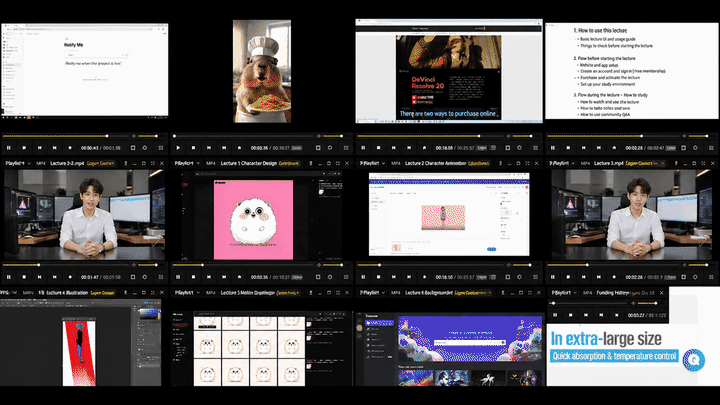
Task: Open Playlist dropdown in Lecture 2-2.mp4 window
Action: click(17, 163)
